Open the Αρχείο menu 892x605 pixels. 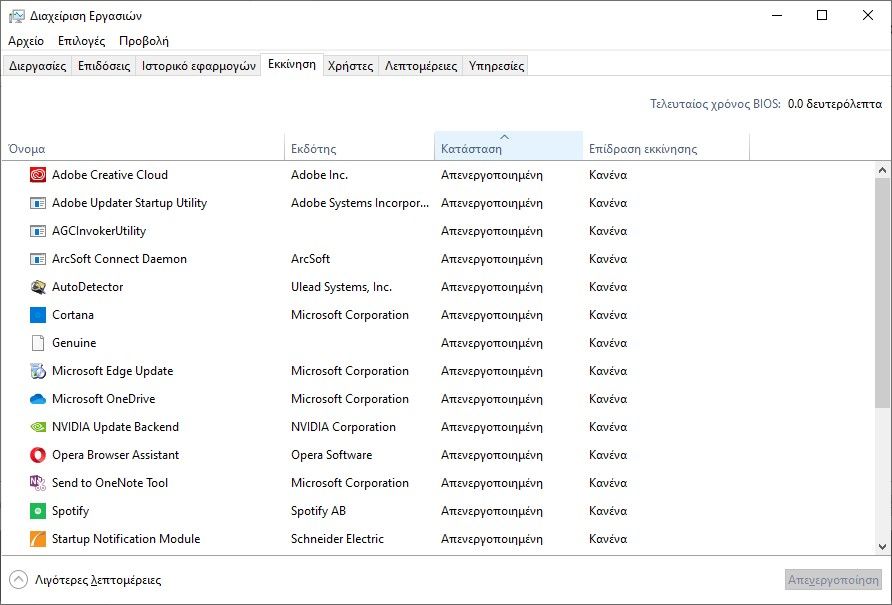pos(26,41)
